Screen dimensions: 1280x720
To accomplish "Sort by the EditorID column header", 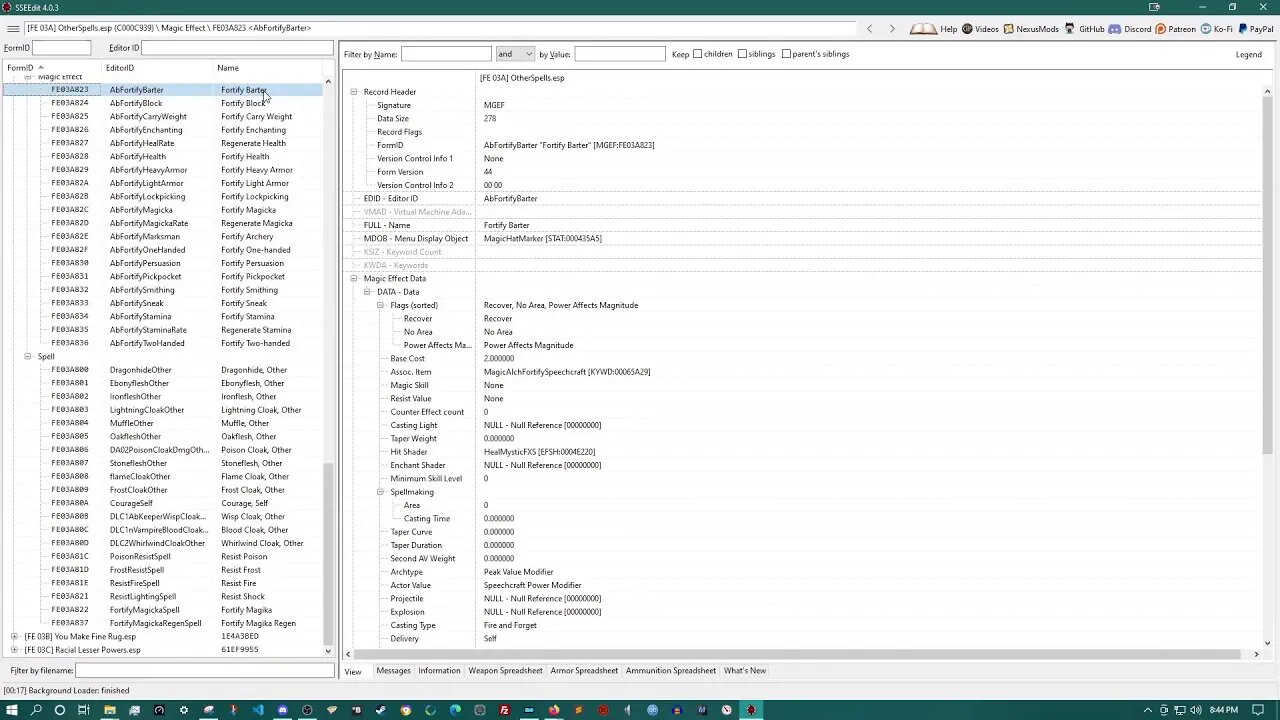I will pos(159,68).
